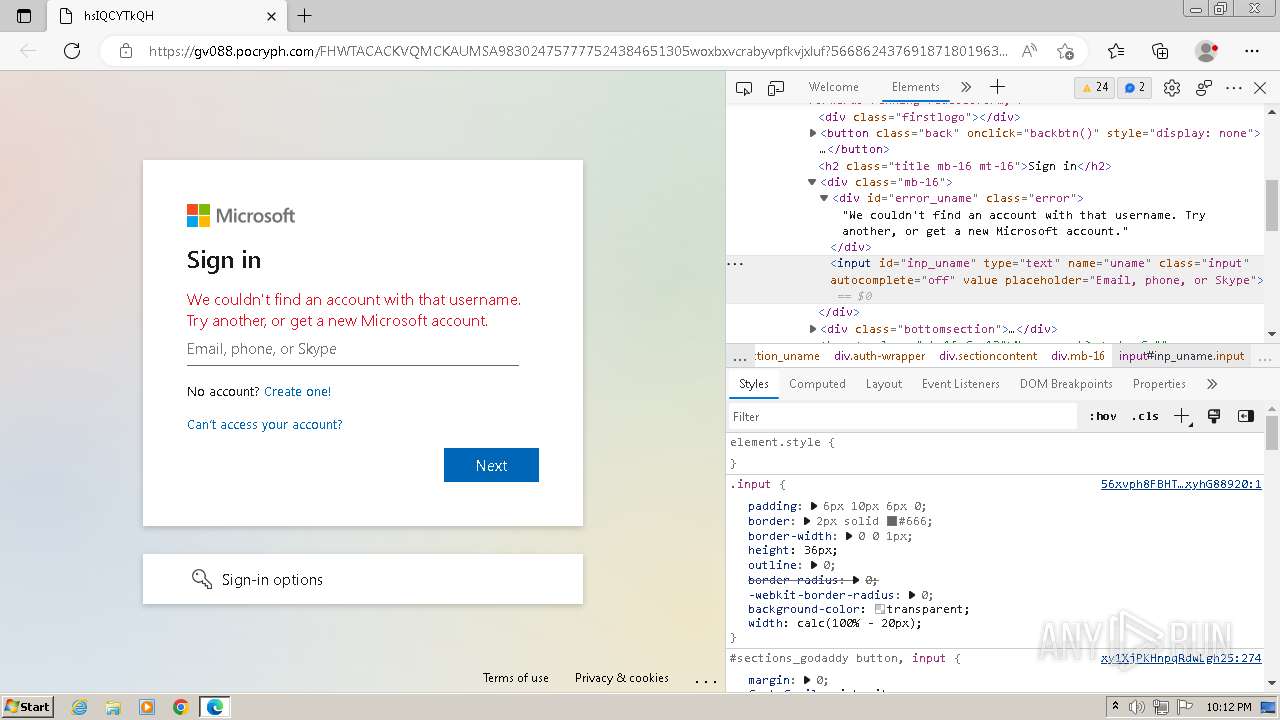Select div.sectioncontent in the breadcrumb
The height and width of the screenshot is (720, 1280).
coord(988,356)
